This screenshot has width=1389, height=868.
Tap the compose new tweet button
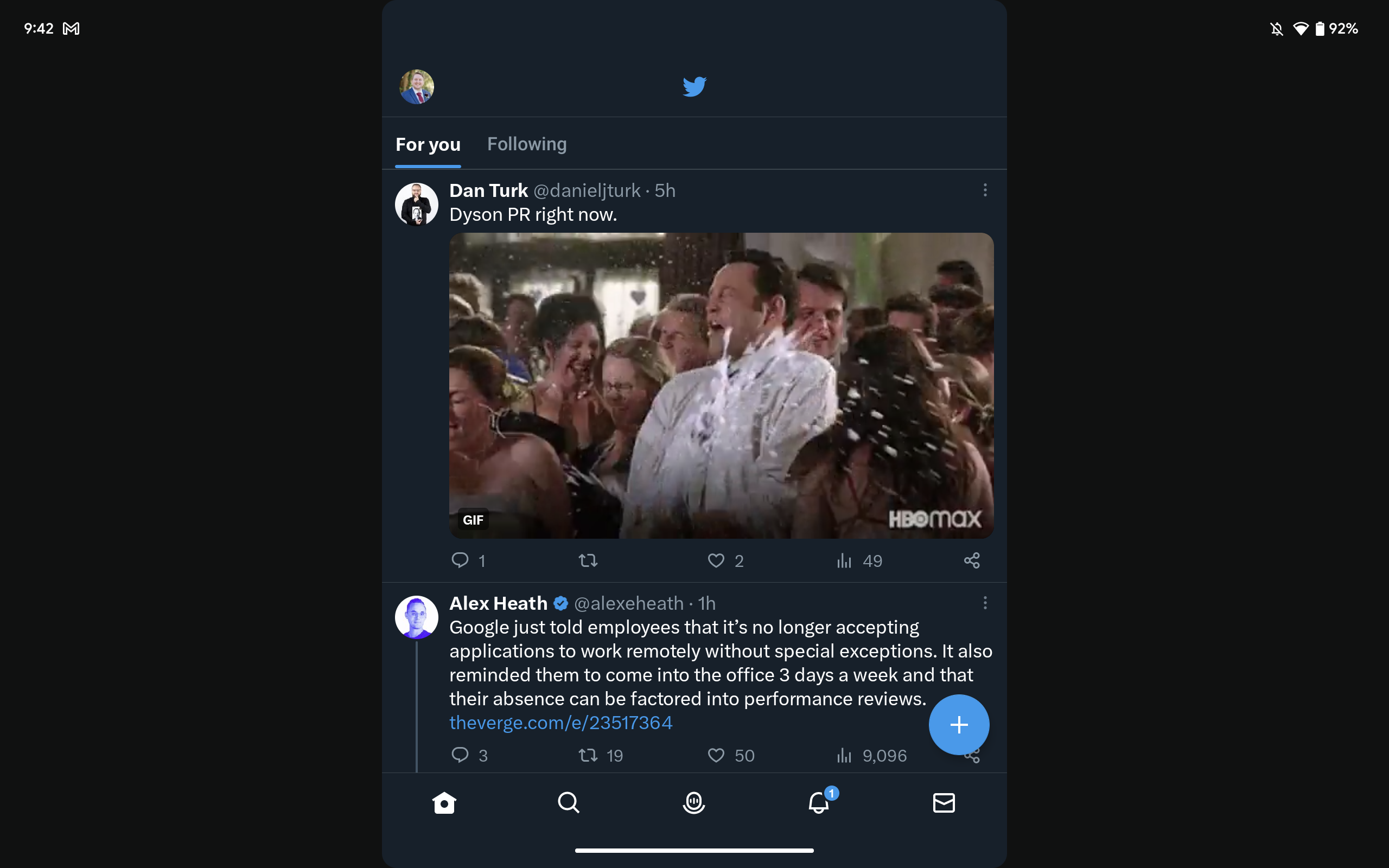tap(958, 724)
